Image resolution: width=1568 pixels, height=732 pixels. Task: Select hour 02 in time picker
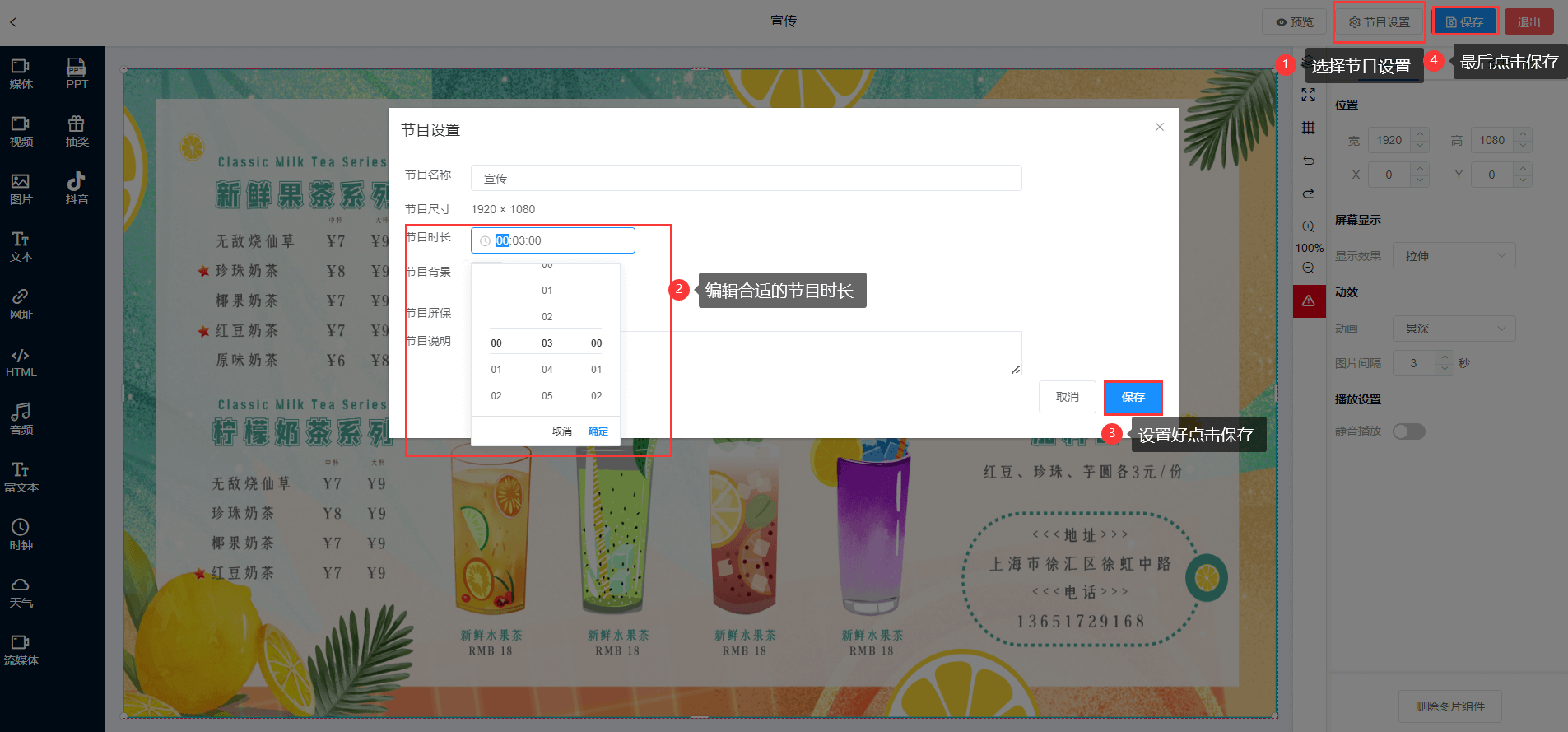tap(496, 396)
